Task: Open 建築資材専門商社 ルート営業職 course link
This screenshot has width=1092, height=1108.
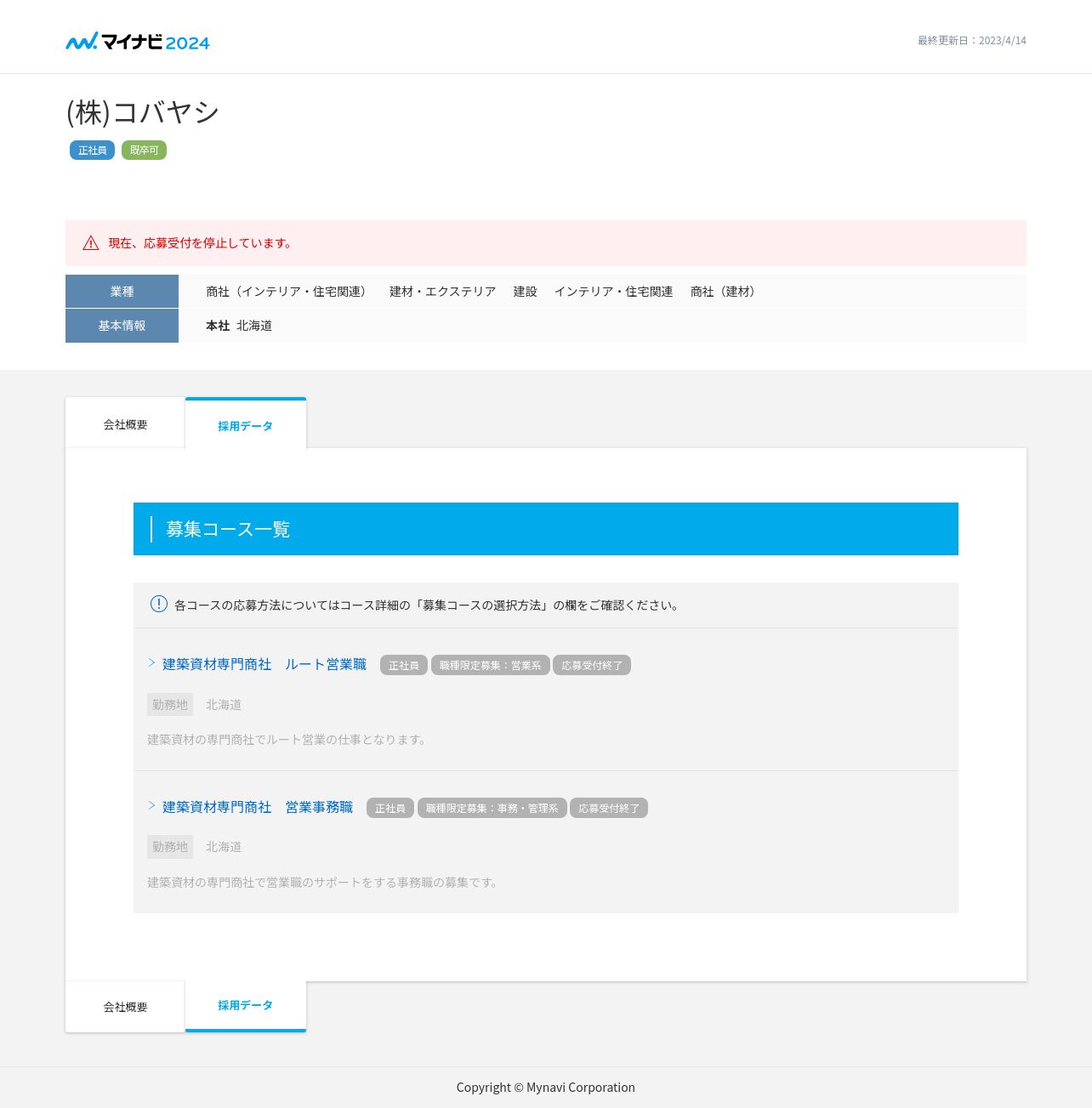Action: (x=264, y=664)
